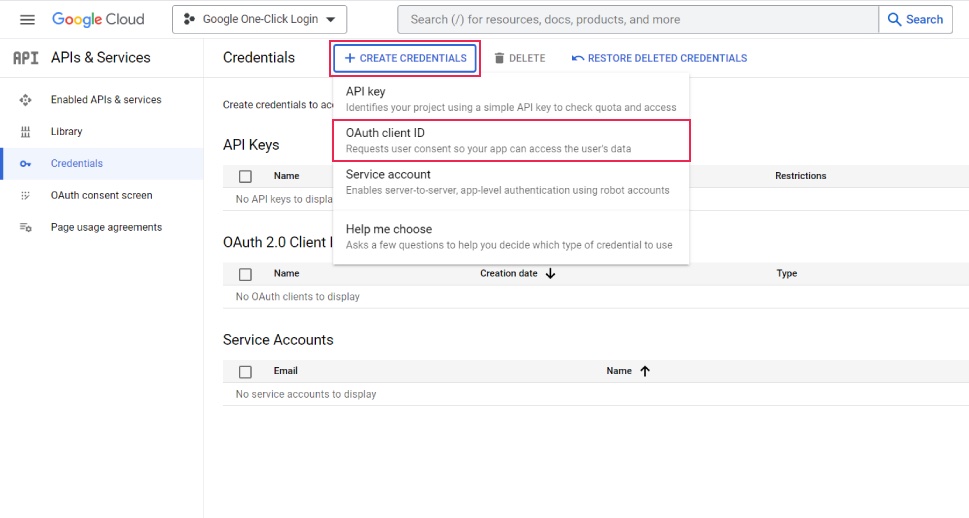The height and width of the screenshot is (518, 969).
Task: Open the Google One-Click Login project dropdown
Action: (260, 19)
